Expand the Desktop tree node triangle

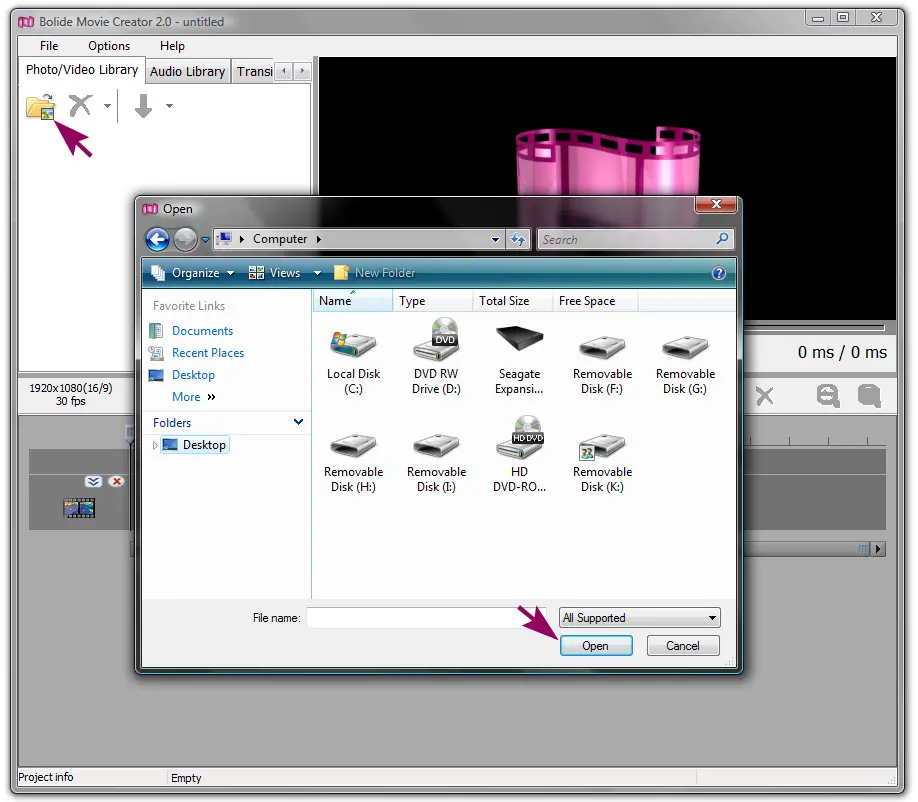155,445
